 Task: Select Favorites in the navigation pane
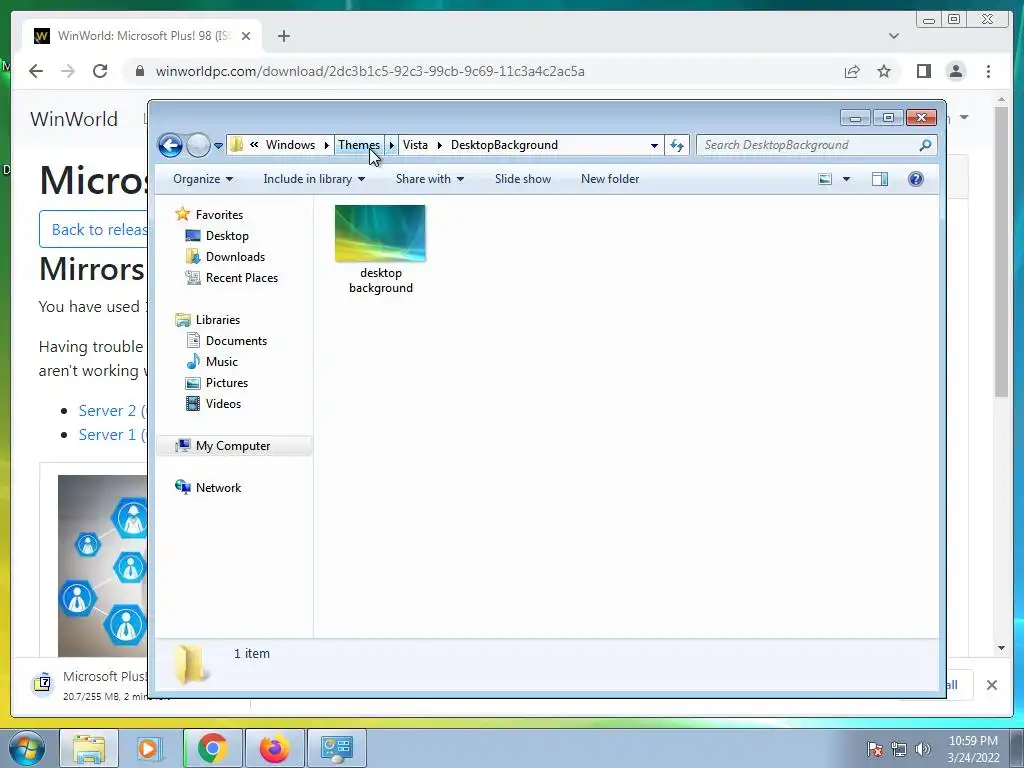tap(219, 214)
